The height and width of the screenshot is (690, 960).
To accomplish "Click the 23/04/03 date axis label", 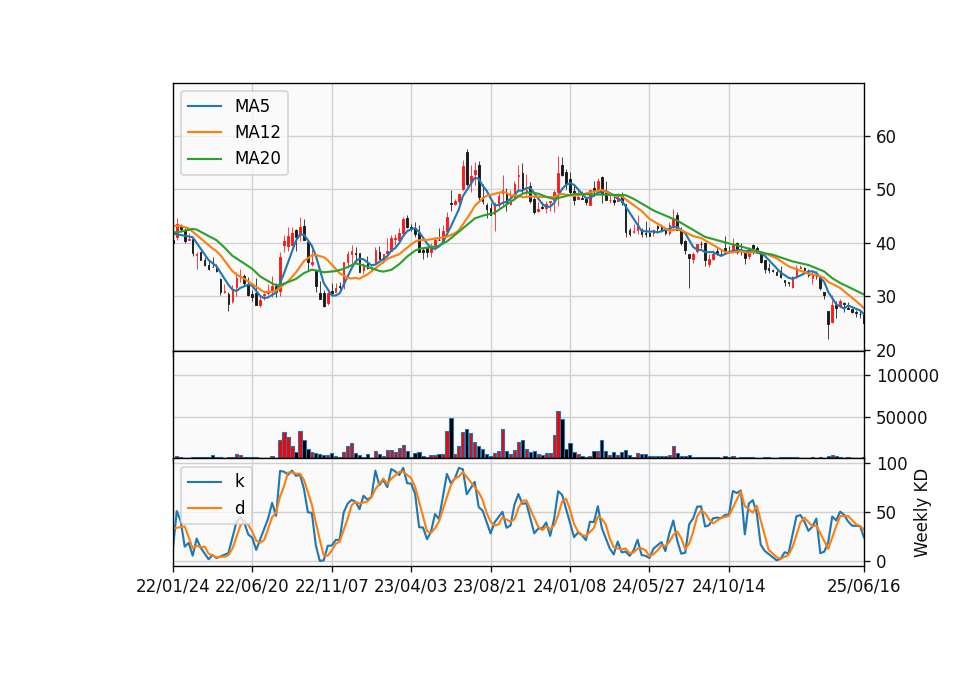I will [411, 586].
